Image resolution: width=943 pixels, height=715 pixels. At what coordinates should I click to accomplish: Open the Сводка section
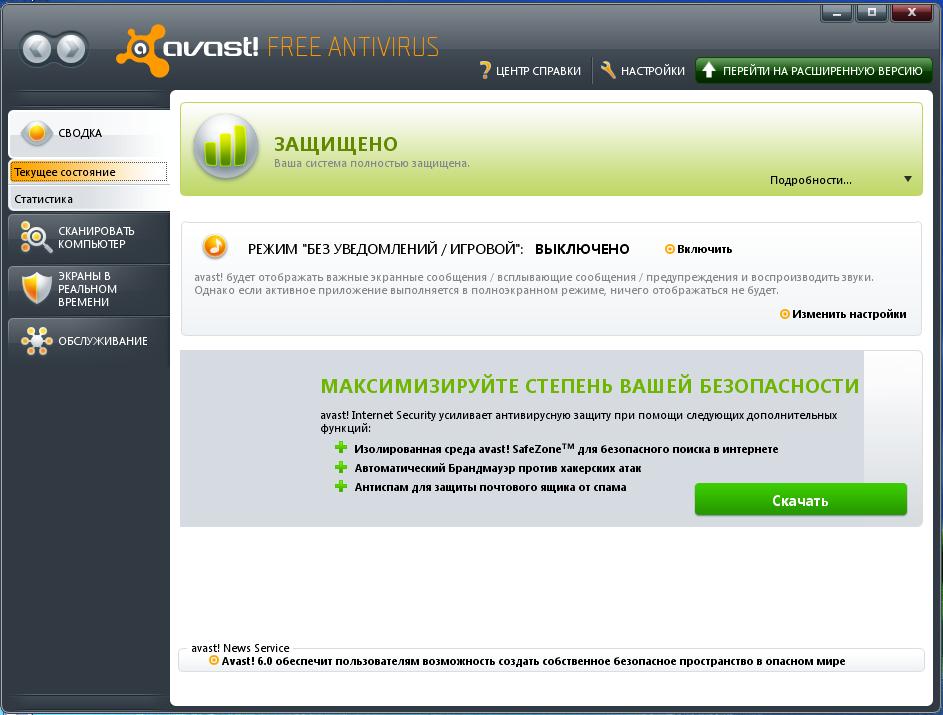click(x=89, y=133)
